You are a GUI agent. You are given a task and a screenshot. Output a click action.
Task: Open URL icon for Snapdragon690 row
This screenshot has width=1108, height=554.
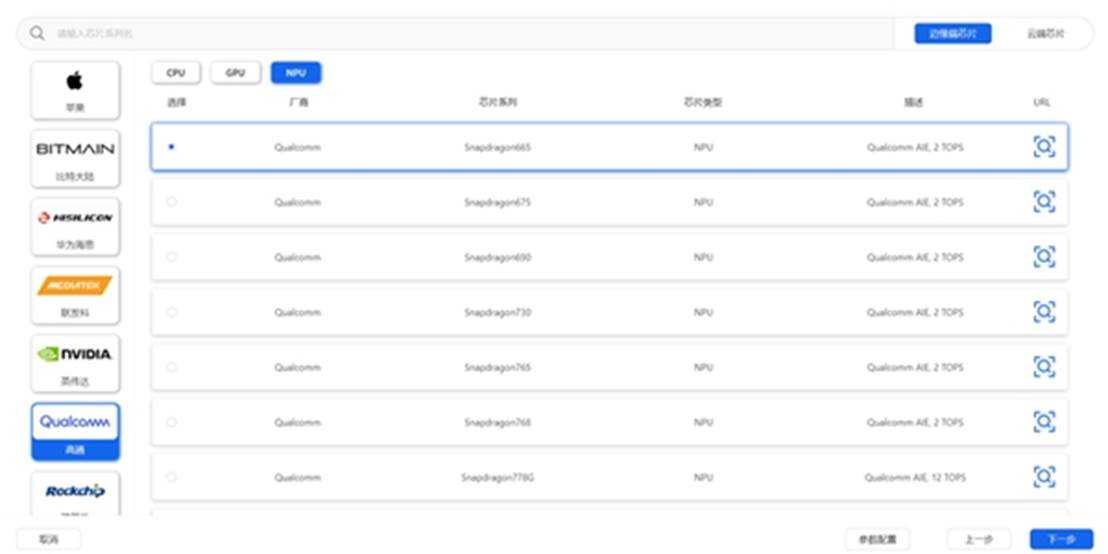coord(1044,257)
